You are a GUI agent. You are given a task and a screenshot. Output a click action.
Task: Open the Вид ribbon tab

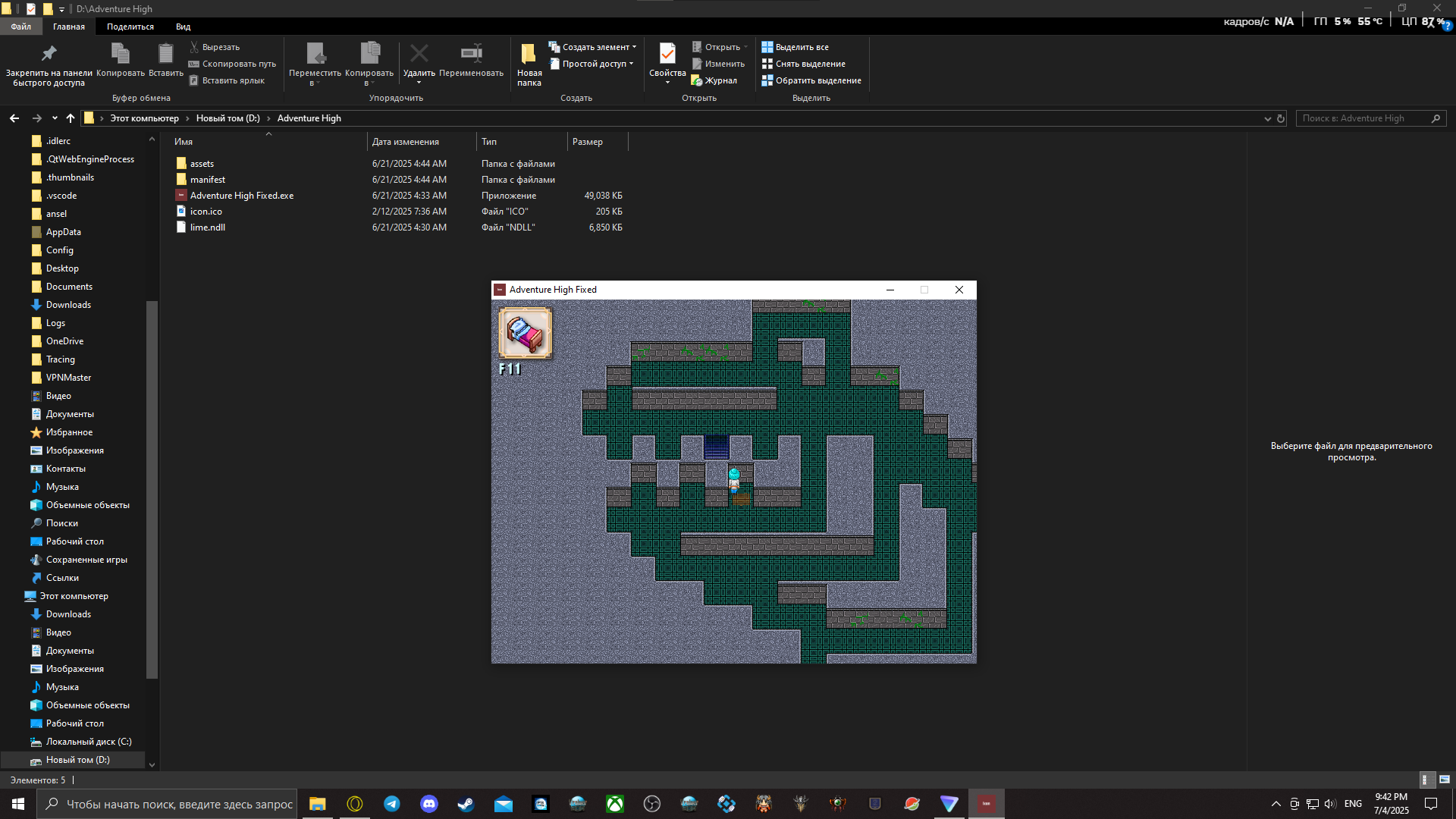[183, 27]
